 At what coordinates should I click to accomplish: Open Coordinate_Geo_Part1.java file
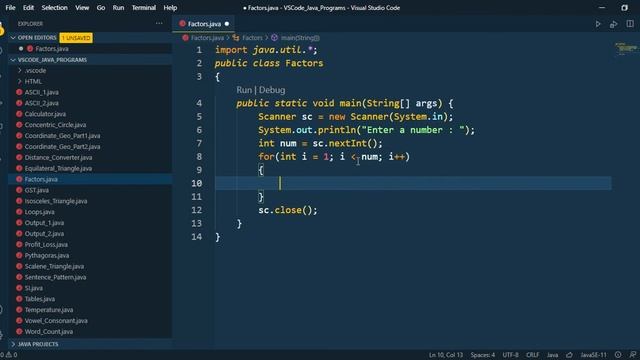click(62, 136)
